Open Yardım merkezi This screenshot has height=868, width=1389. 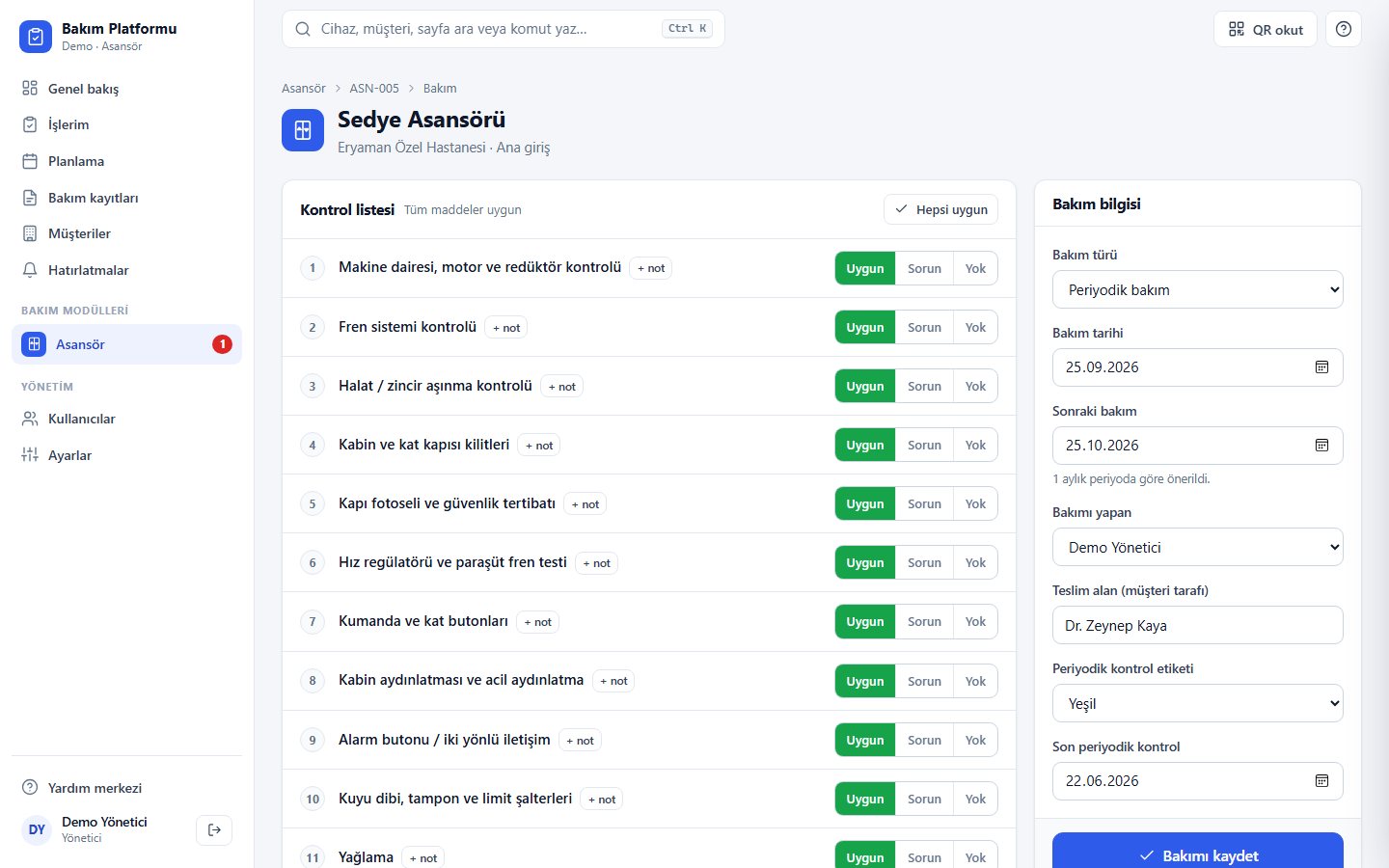point(126,788)
